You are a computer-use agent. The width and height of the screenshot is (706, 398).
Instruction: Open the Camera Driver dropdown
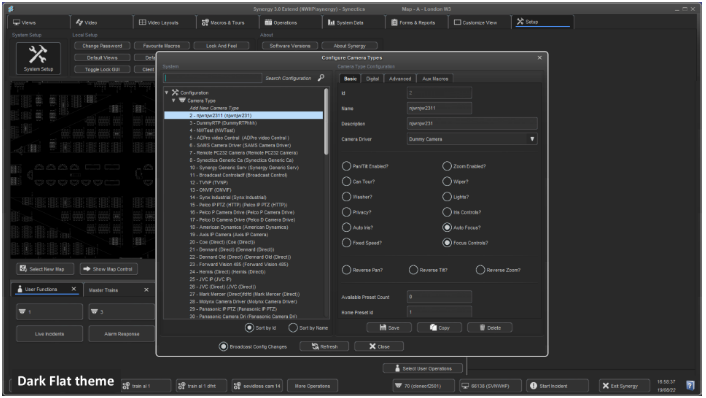(x=472, y=139)
